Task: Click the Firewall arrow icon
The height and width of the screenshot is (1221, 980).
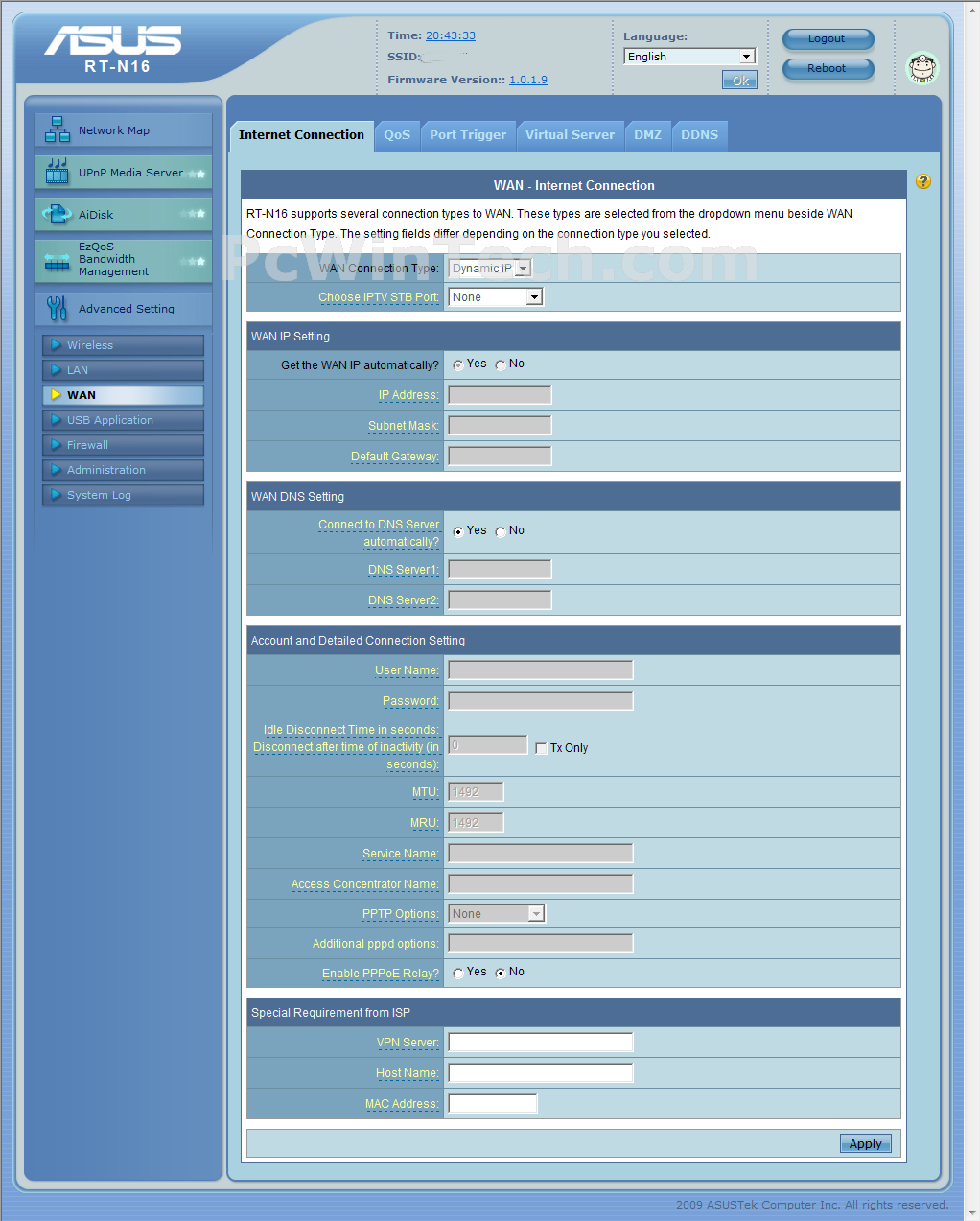Action: 57,444
